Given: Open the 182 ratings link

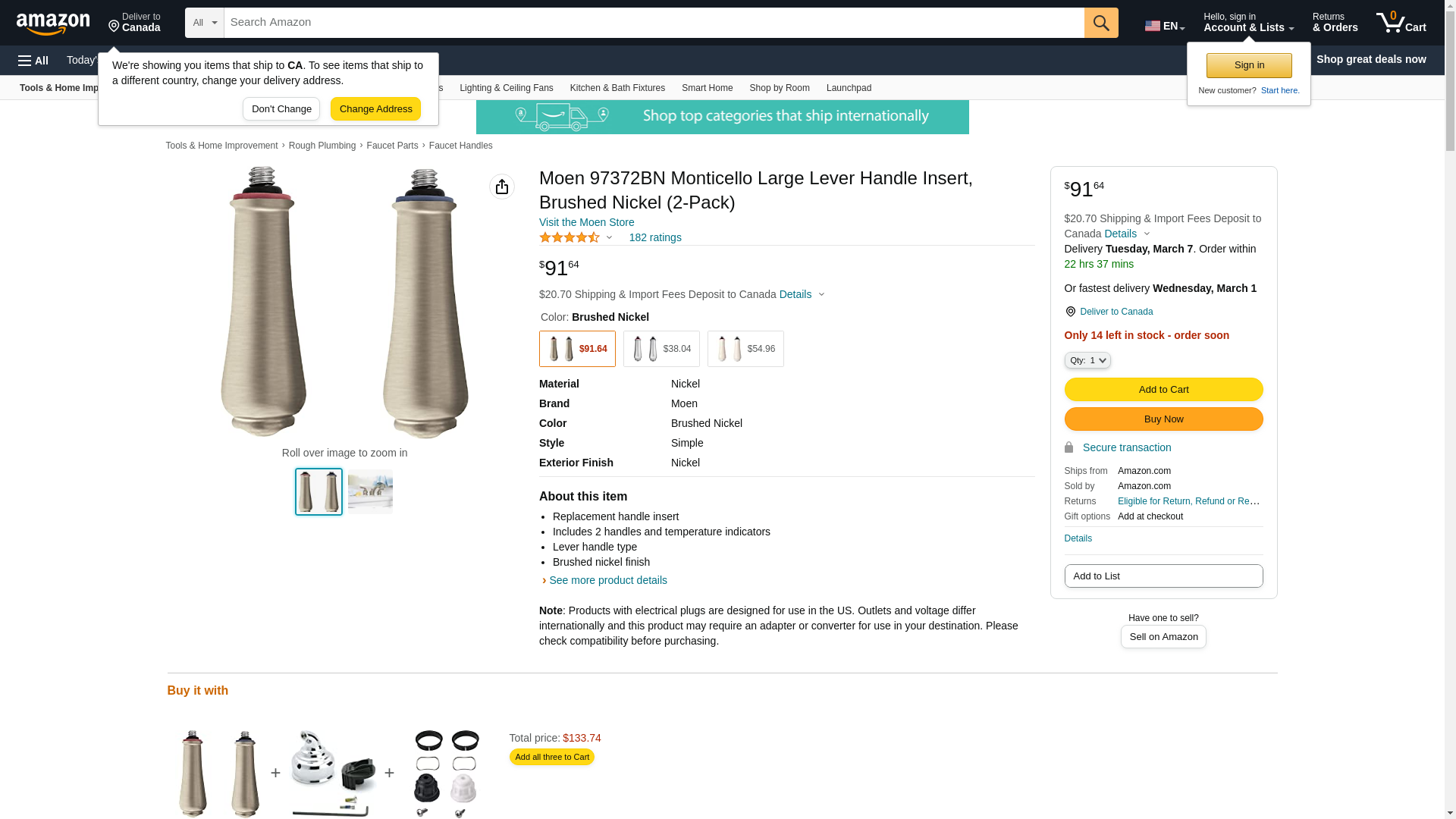Looking at the screenshot, I should [x=655, y=237].
